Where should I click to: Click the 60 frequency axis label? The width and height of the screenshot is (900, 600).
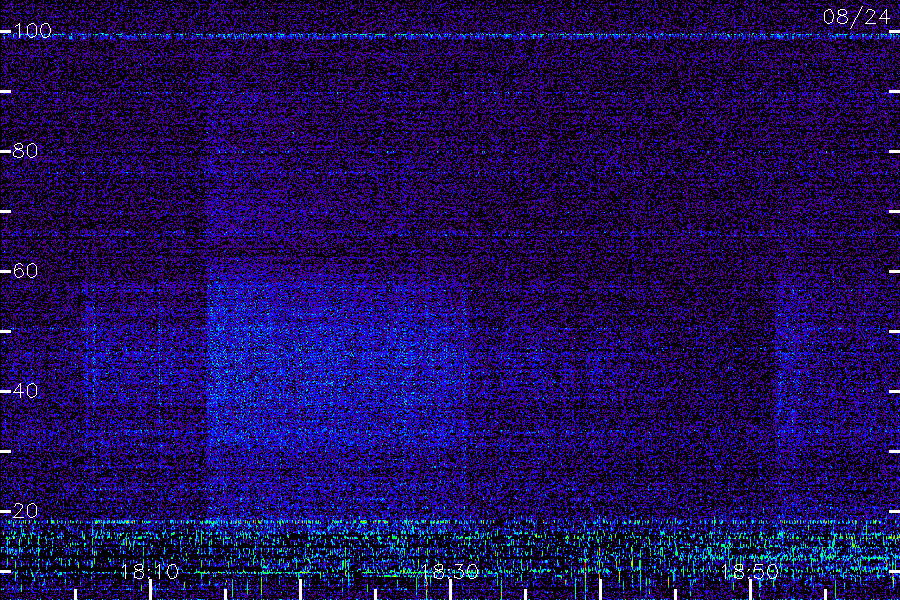pos(25,270)
